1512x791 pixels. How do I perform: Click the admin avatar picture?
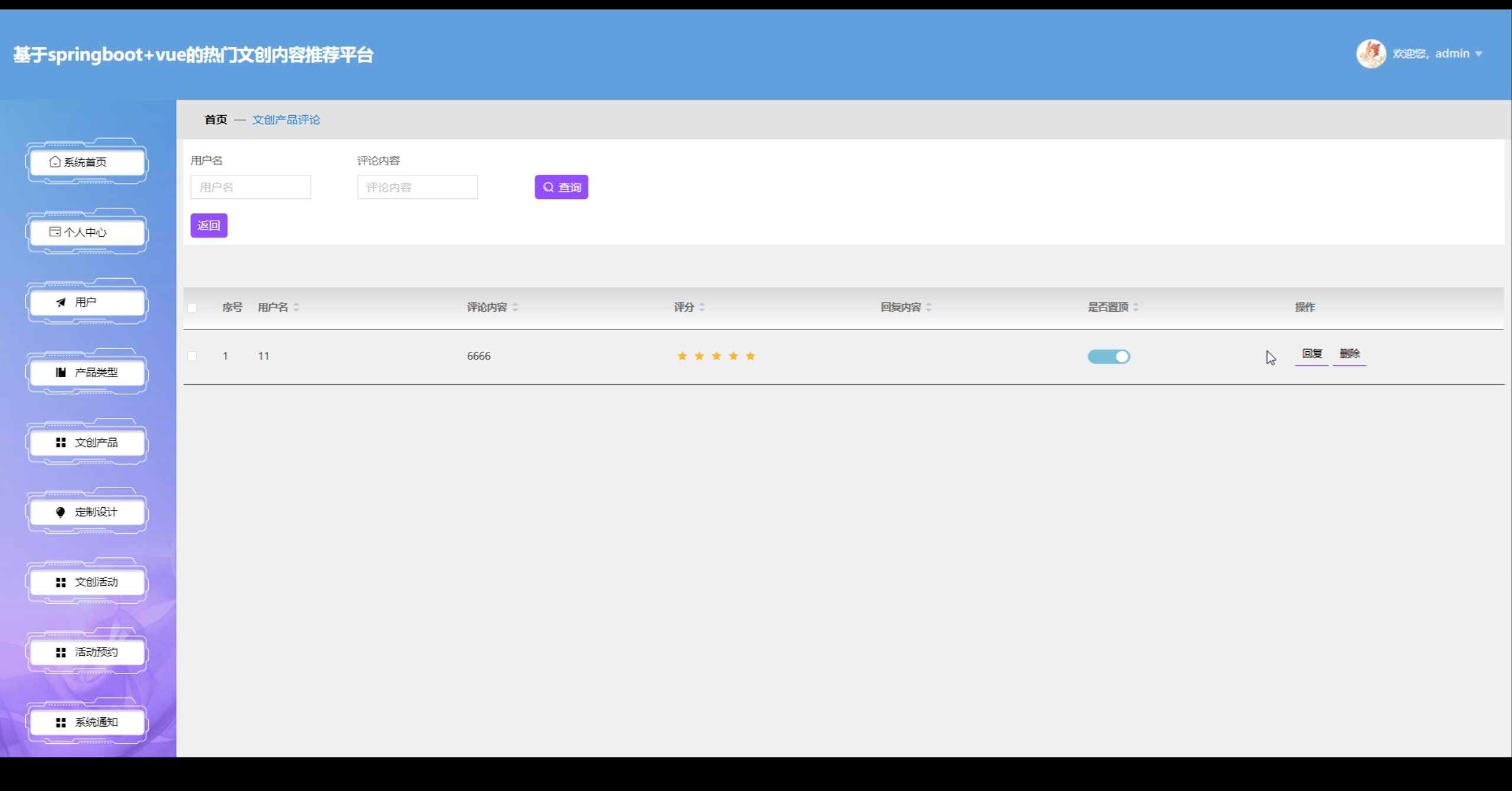click(x=1371, y=54)
